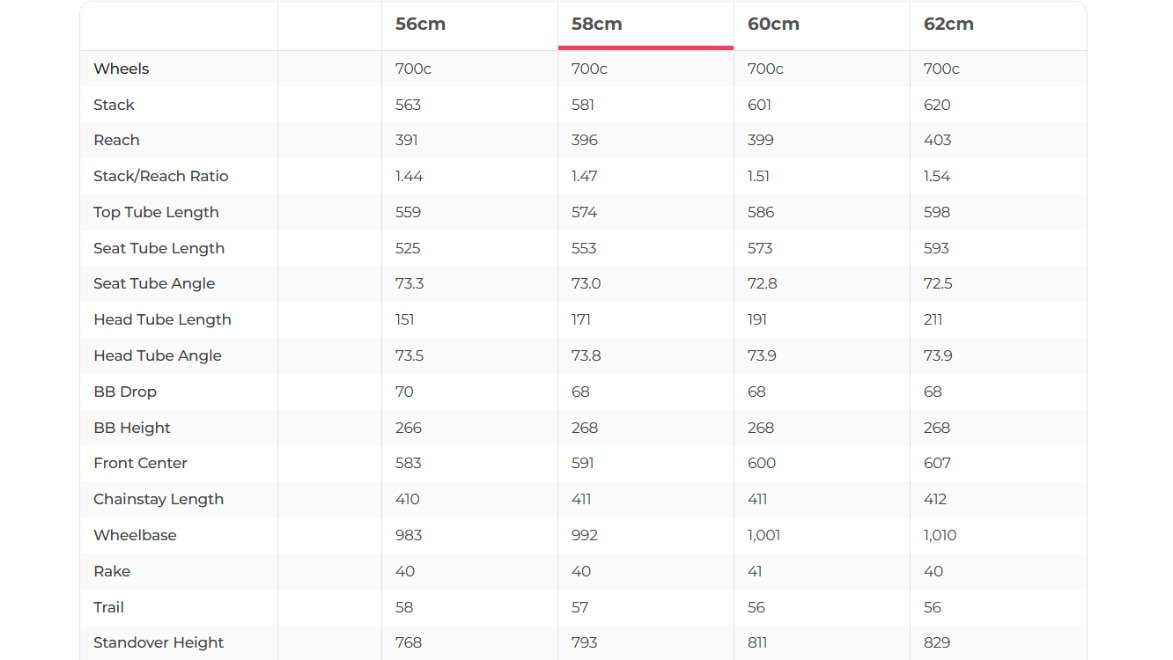Select the Front Center row label
The height and width of the screenshot is (660, 1173).
140,463
